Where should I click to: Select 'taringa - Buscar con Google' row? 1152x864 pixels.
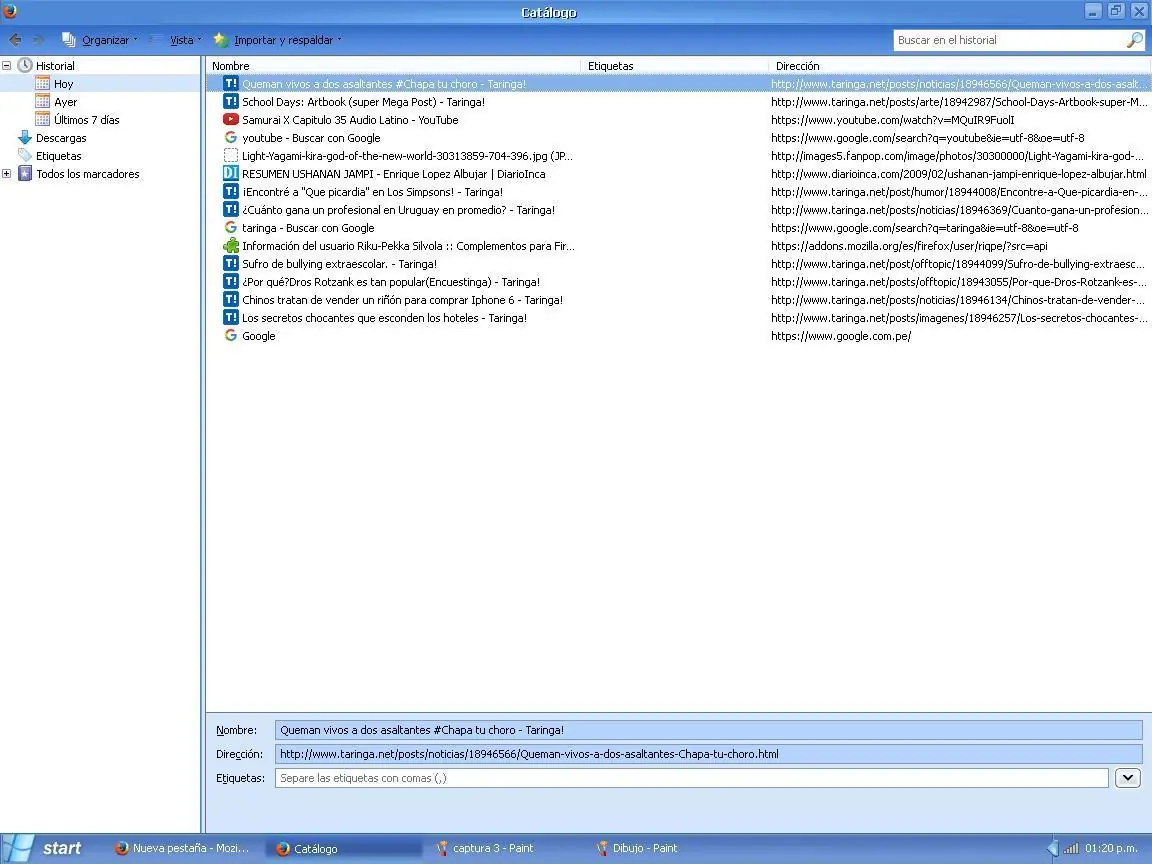click(x=679, y=228)
